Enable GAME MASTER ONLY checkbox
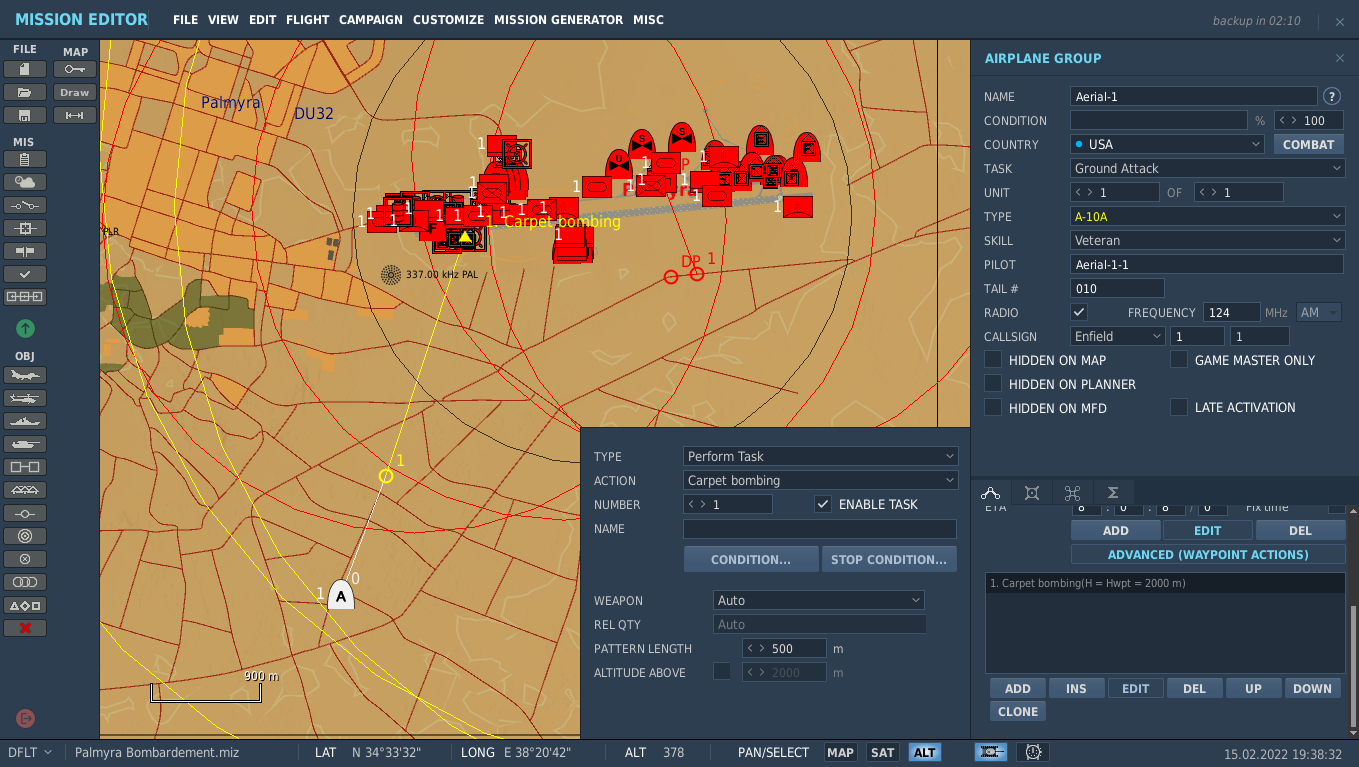 [1179, 360]
